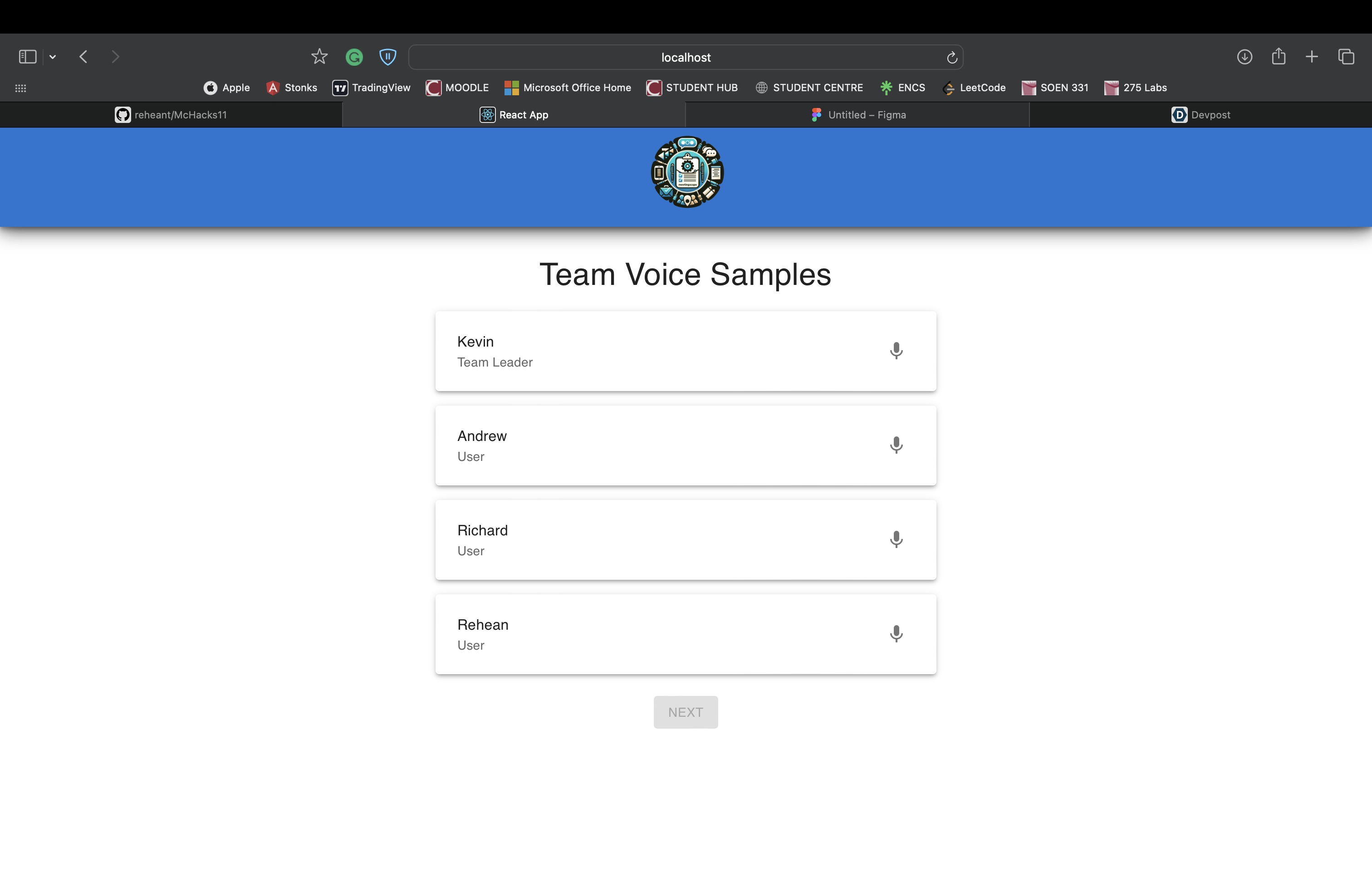Toggle the Safari sidebar
This screenshot has height=891, width=1372.
click(x=28, y=57)
